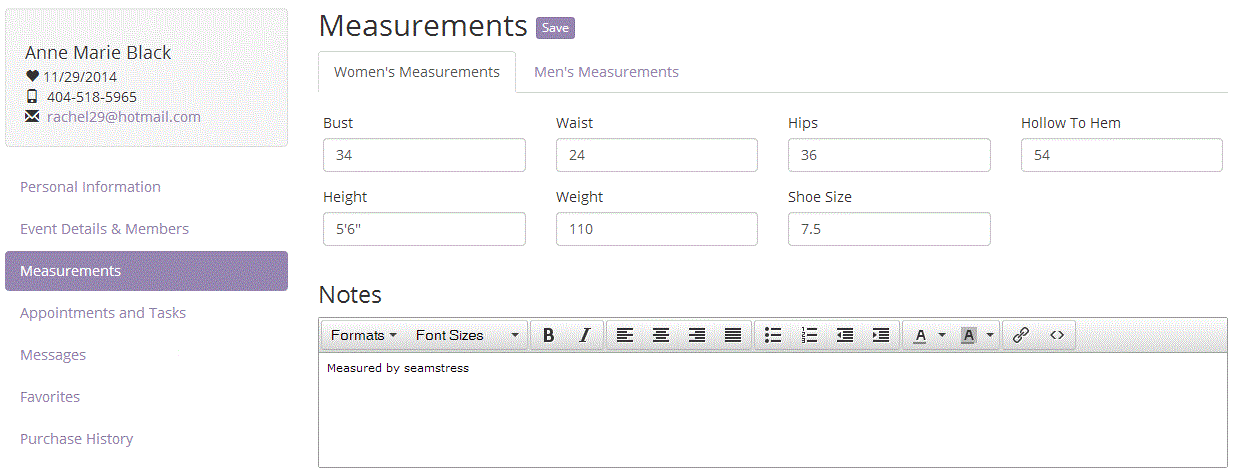Toggle bold formatting in Notes editor
Viewport: 1241px width, 474px height.
coord(548,335)
